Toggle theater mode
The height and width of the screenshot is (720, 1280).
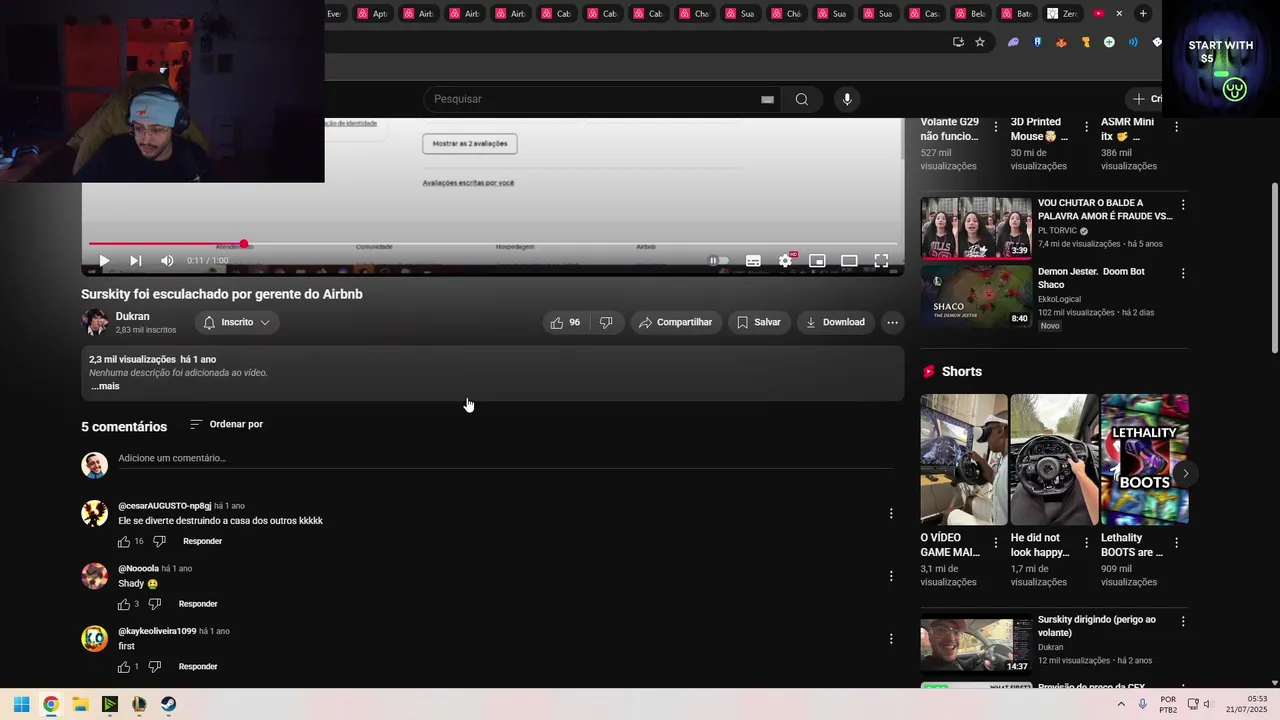(x=849, y=261)
